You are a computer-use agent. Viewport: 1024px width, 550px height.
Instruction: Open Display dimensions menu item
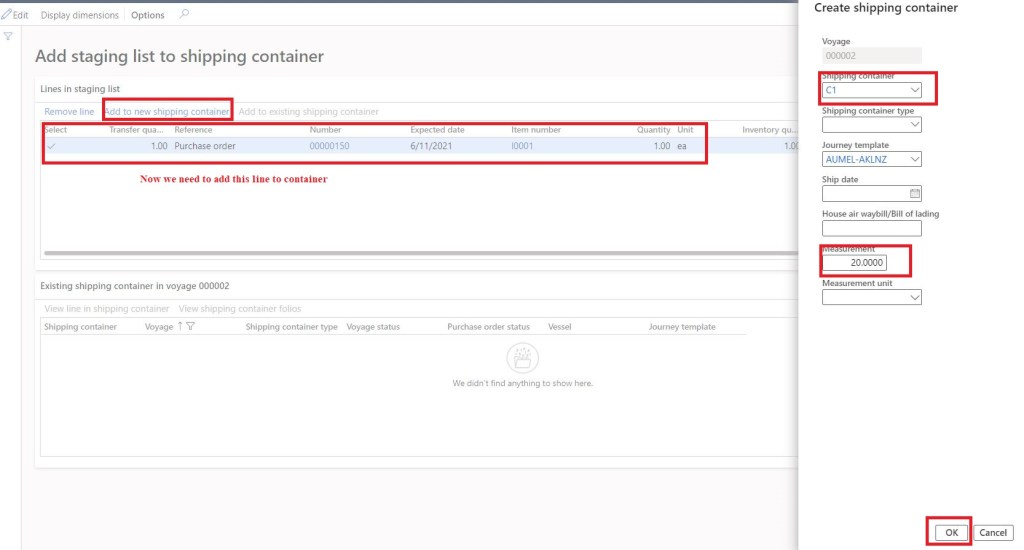(79, 15)
